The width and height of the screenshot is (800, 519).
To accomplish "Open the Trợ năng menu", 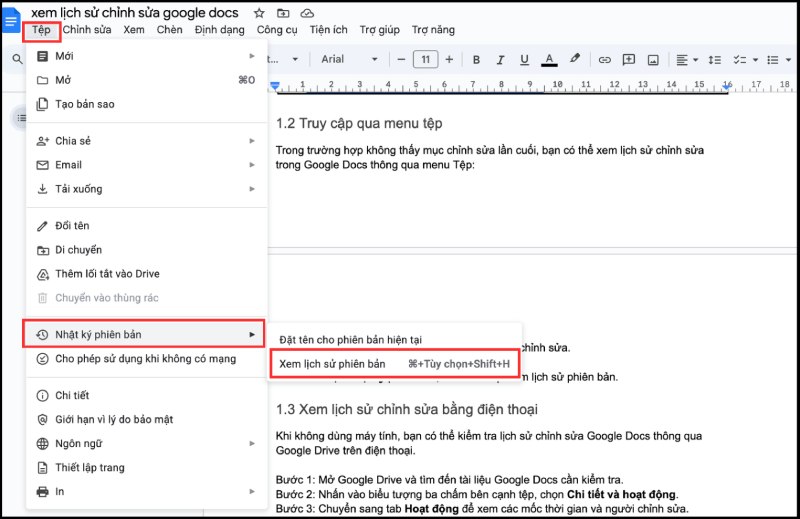I will click(x=433, y=30).
